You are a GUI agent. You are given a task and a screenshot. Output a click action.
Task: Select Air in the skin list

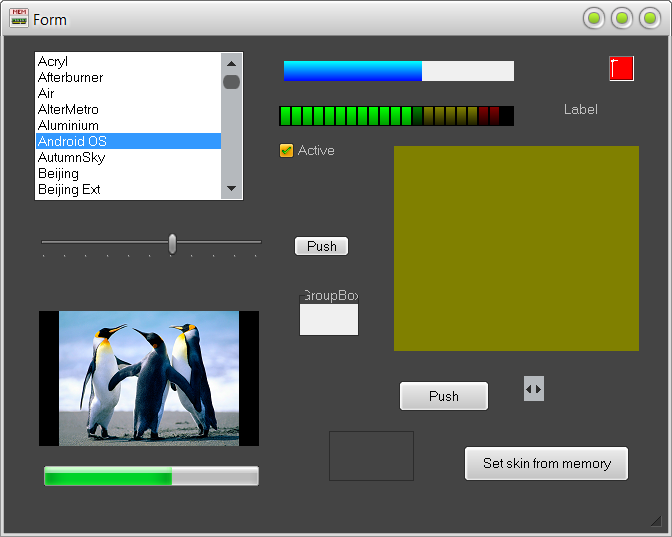pyautogui.click(x=128, y=93)
